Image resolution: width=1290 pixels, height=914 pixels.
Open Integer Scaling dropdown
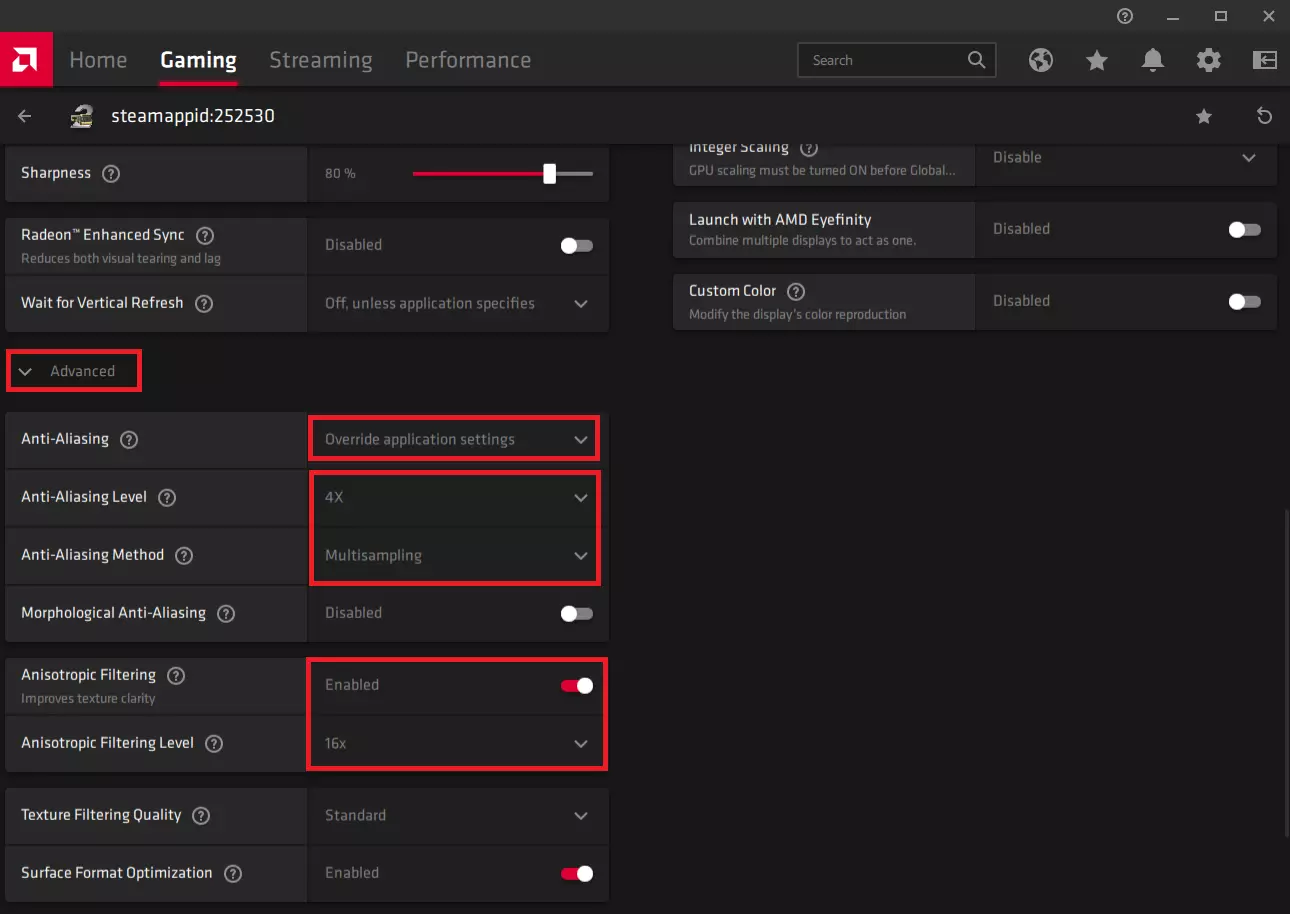click(x=1125, y=158)
